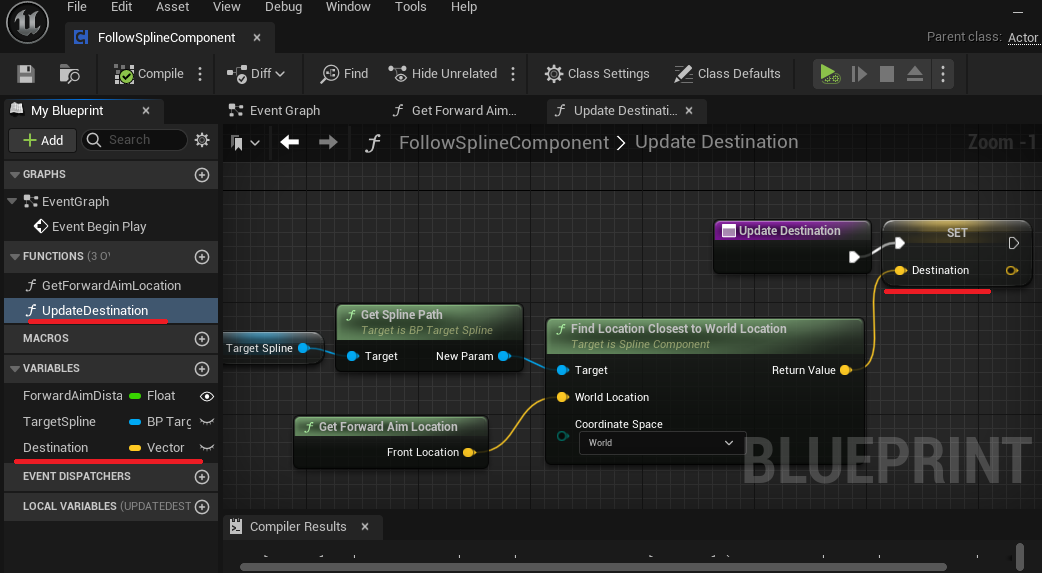The height and width of the screenshot is (573, 1042).
Task: Add a new graph with plus icon
Action: (x=202, y=175)
